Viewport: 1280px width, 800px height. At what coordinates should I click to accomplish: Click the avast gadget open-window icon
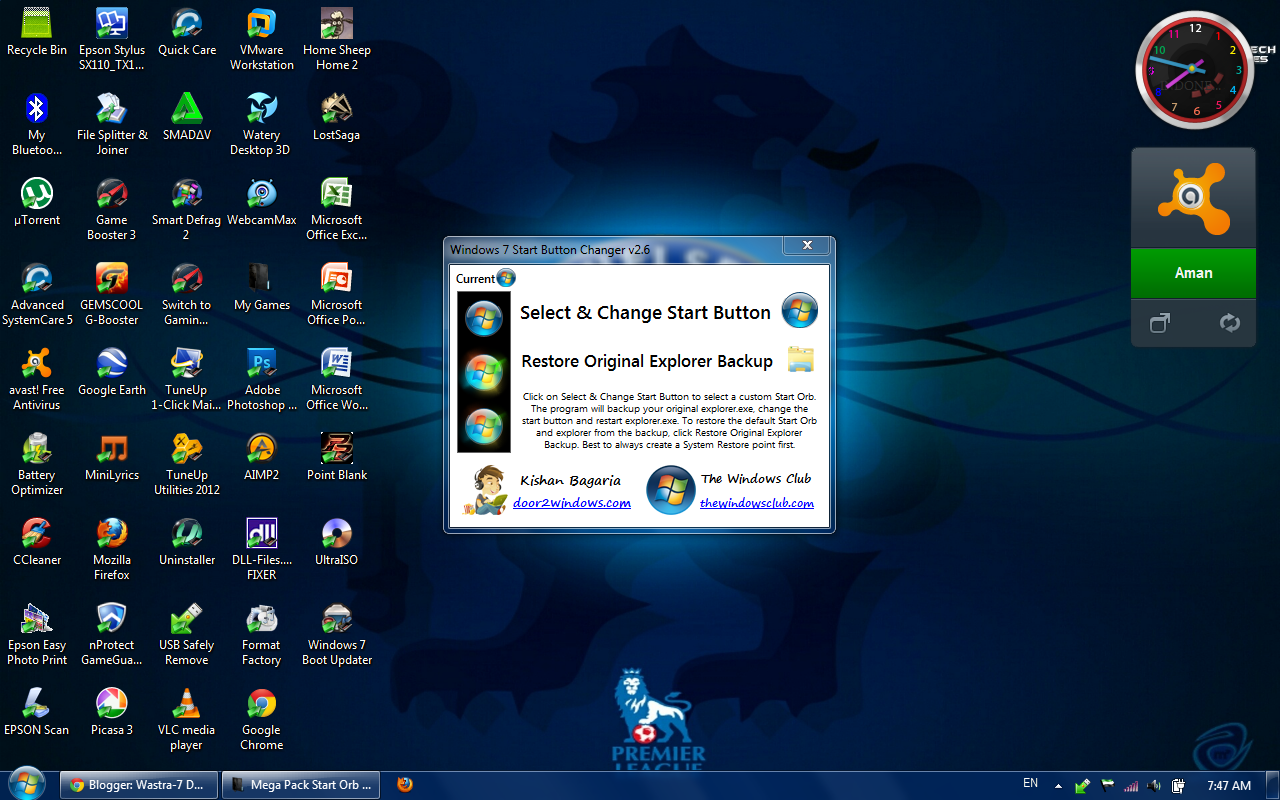(x=1160, y=323)
